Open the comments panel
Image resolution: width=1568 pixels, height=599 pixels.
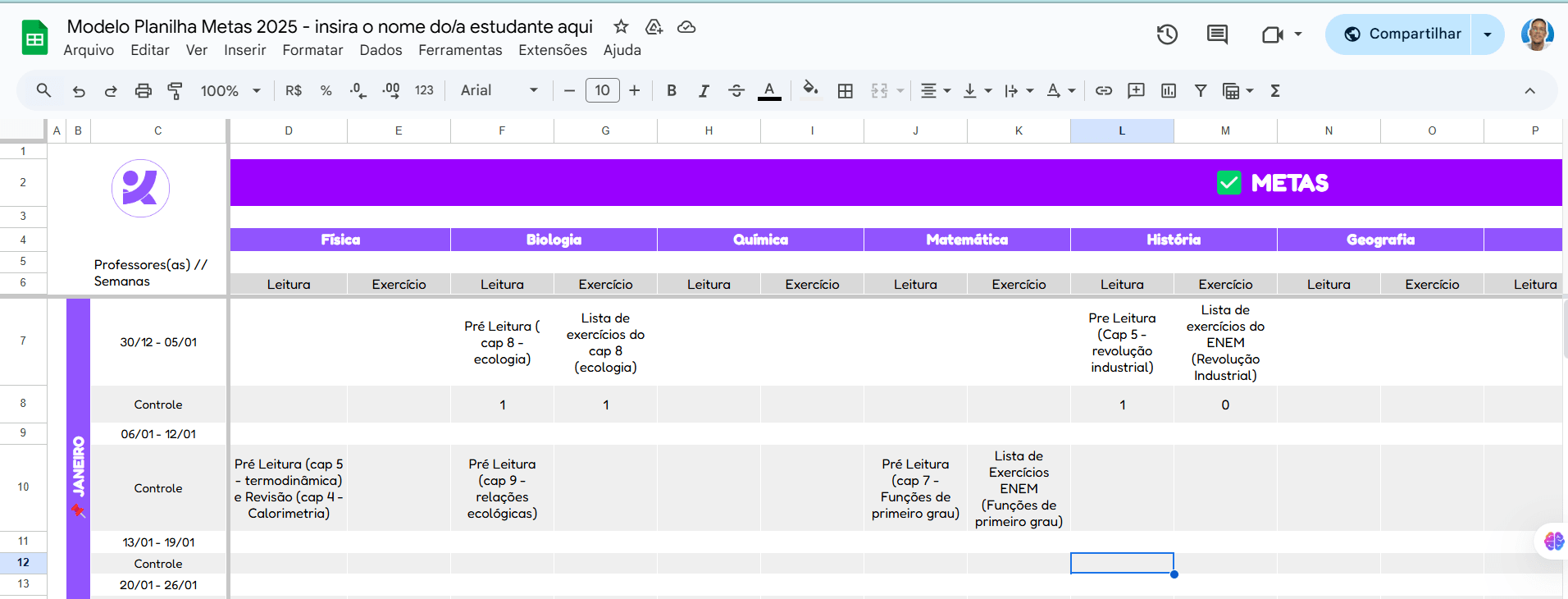[x=1218, y=34]
